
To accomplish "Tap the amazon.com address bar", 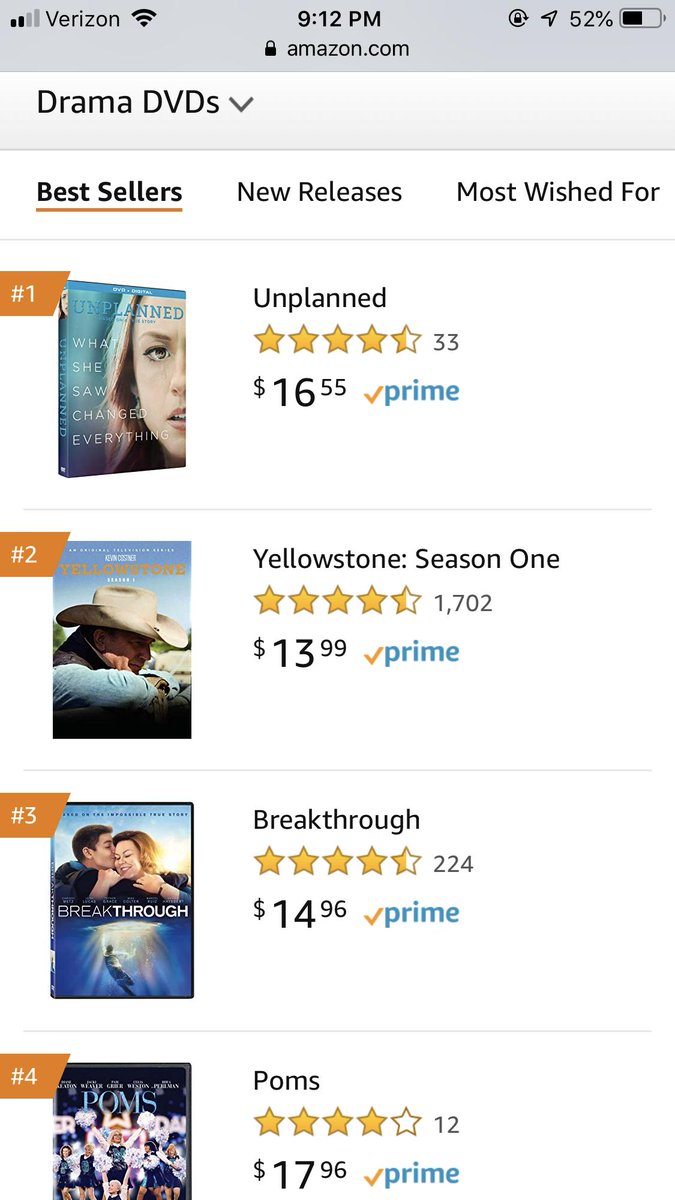I will pyautogui.click(x=337, y=48).
